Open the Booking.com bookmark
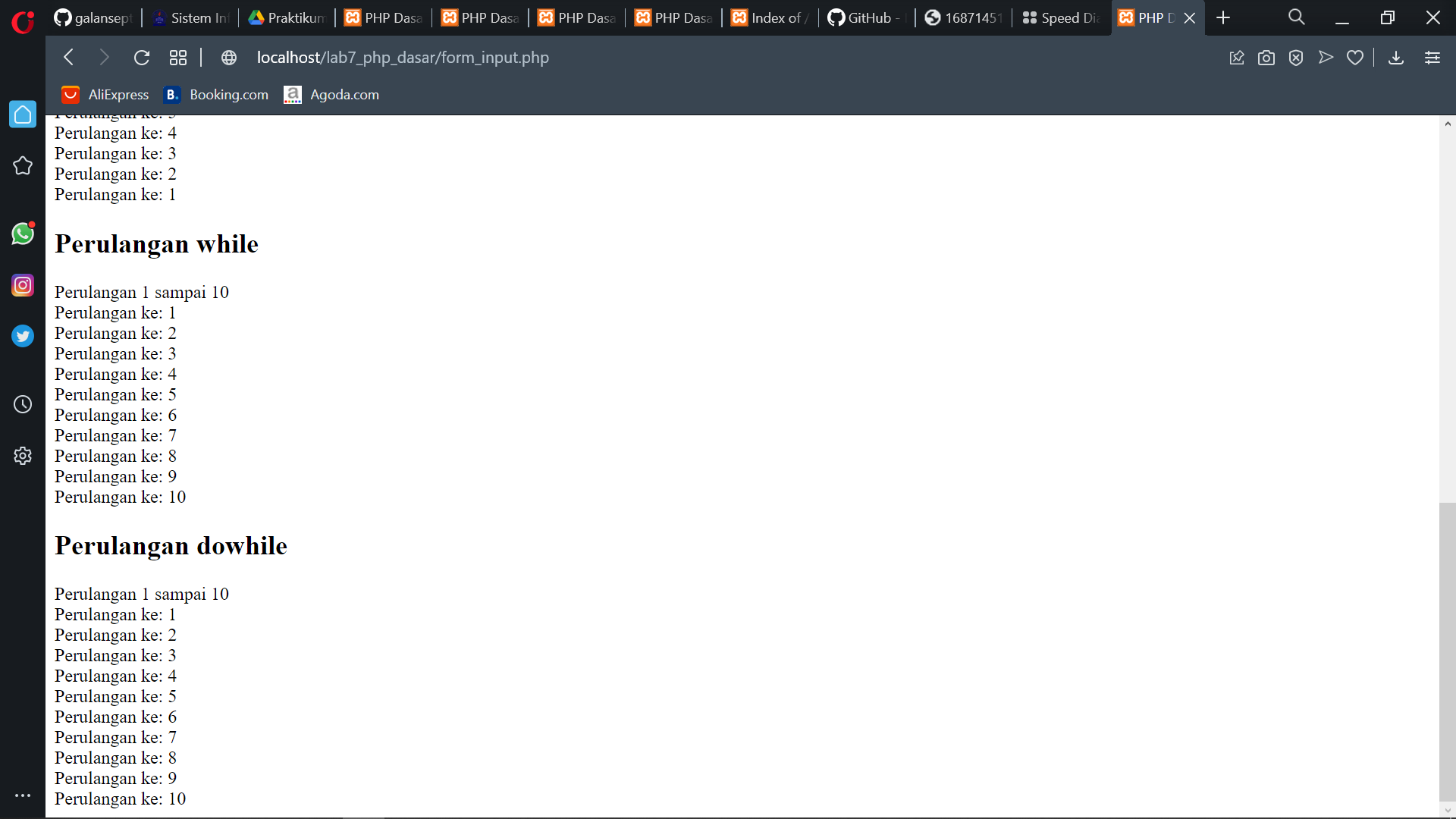1456x819 pixels. 215,94
